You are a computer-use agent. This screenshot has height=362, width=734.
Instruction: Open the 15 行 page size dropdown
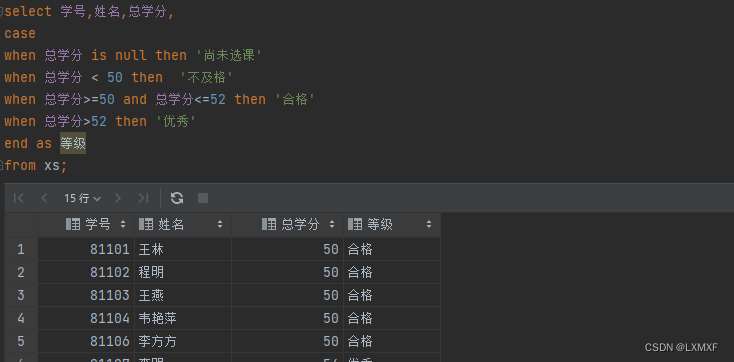[x=82, y=199]
